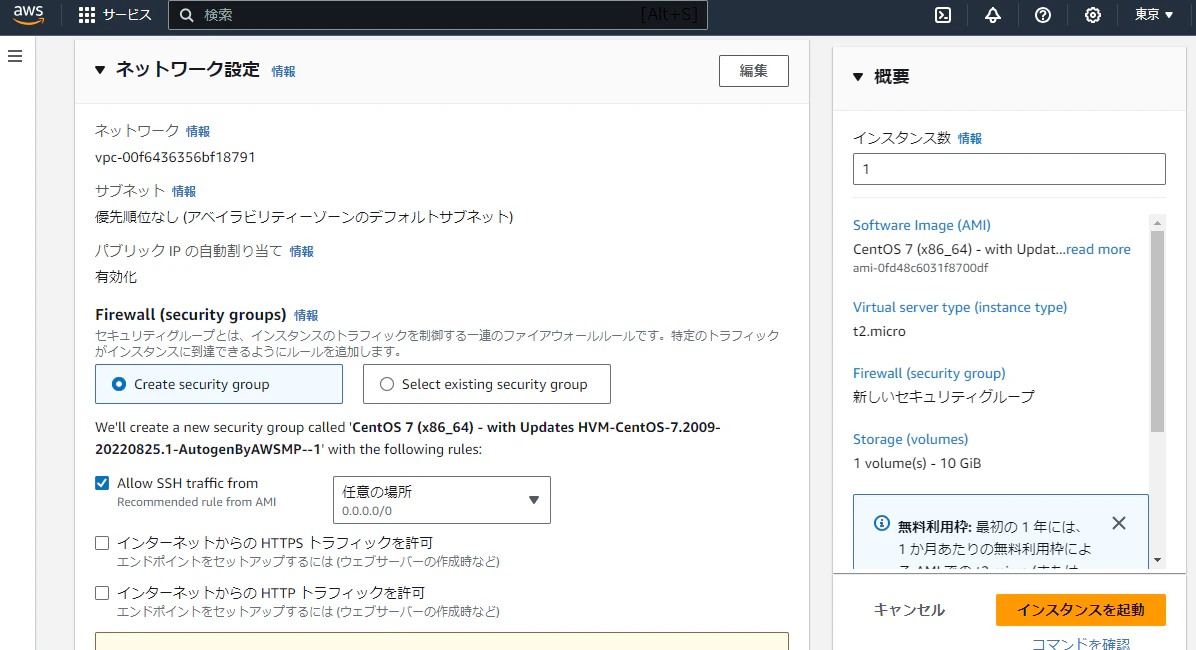Open Virtual server type (instance type) link

(960, 307)
